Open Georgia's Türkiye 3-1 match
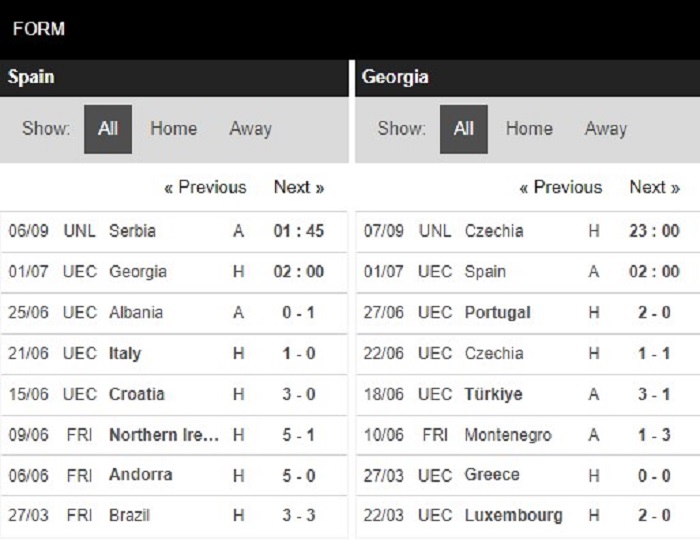700x540 pixels. 528,395
